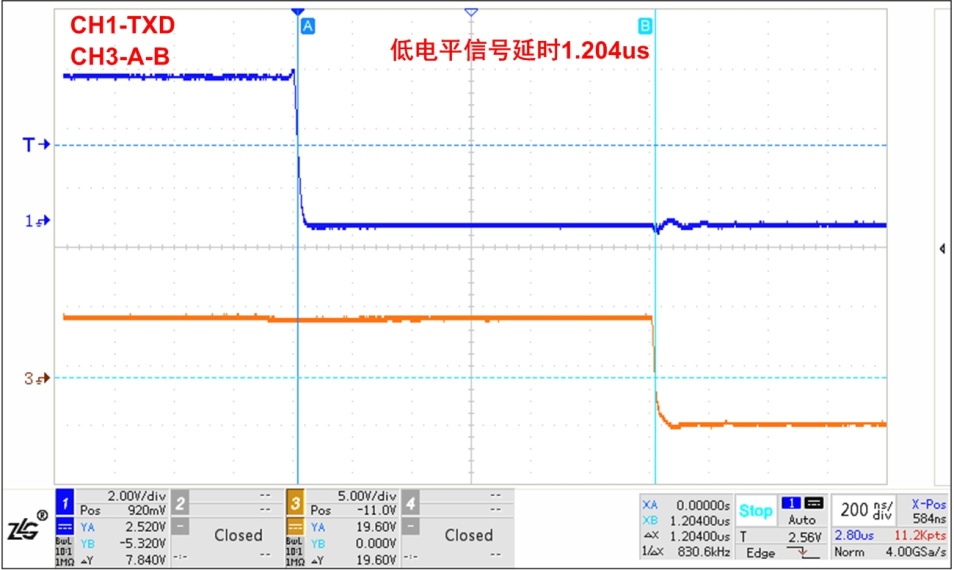Select the channel 3 indicator button
The height and width of the screenshot is (570, 954).
[x=295, y=503]
